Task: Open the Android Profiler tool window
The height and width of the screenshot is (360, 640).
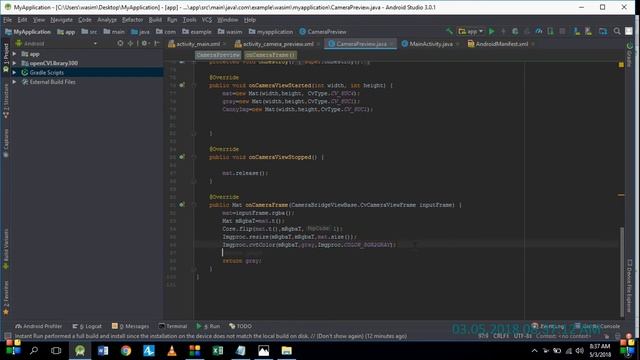Action: coord(39,326)
